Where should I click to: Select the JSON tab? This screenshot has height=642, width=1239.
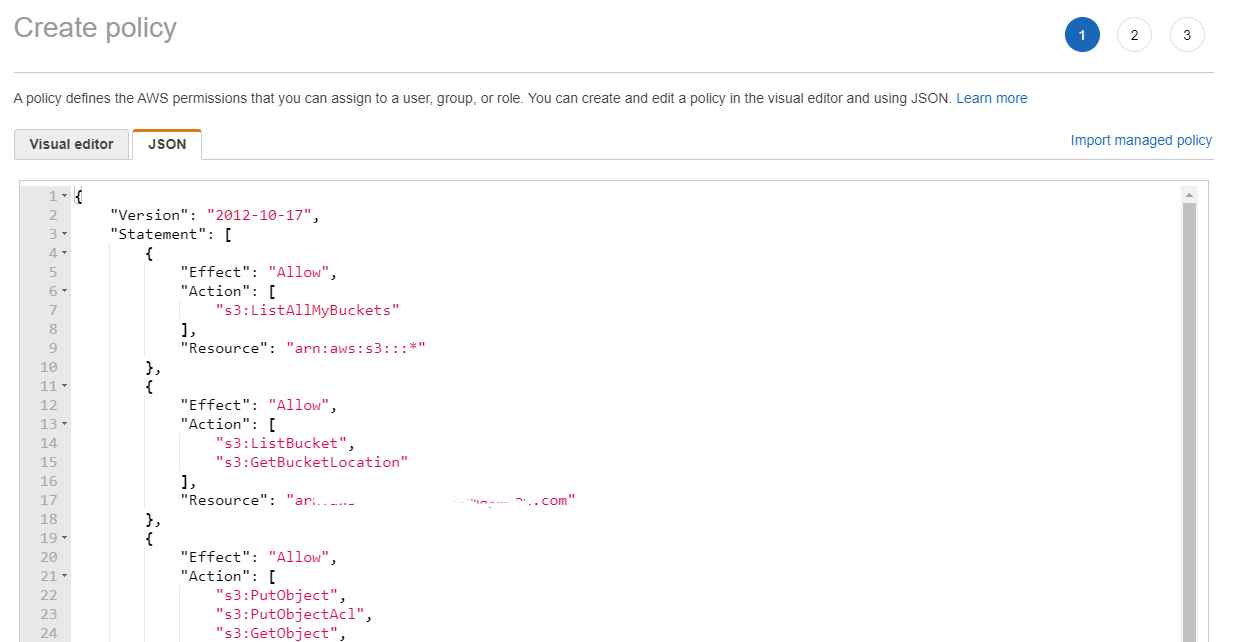click(167, 144)
